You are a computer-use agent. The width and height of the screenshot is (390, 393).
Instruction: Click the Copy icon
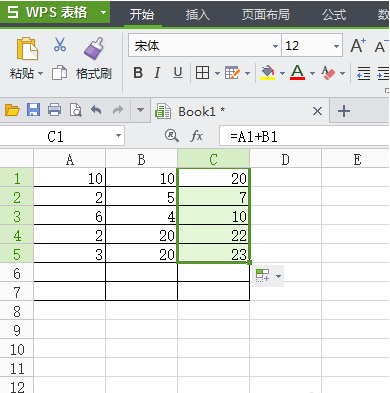(x=59, y=73)
